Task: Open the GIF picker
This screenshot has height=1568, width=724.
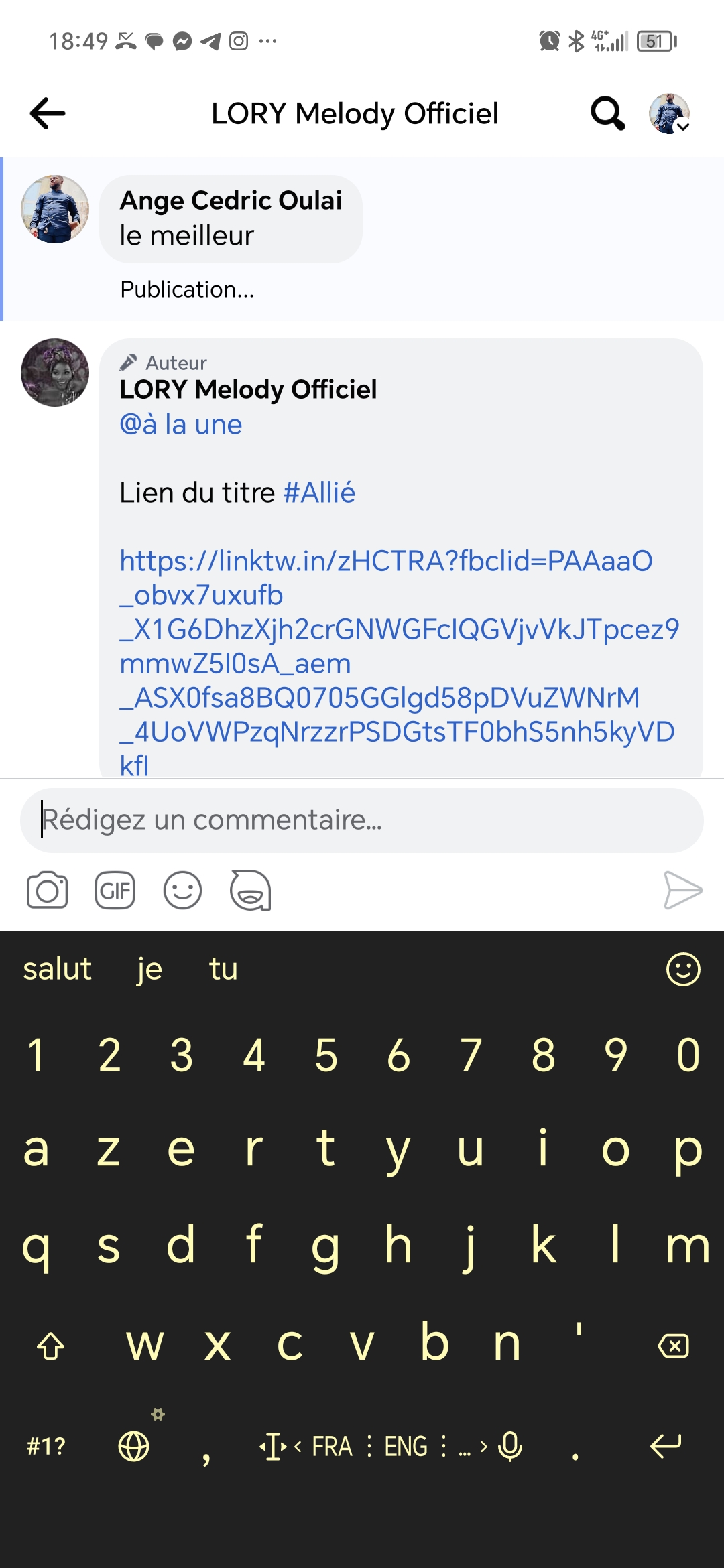Action: 115,891
